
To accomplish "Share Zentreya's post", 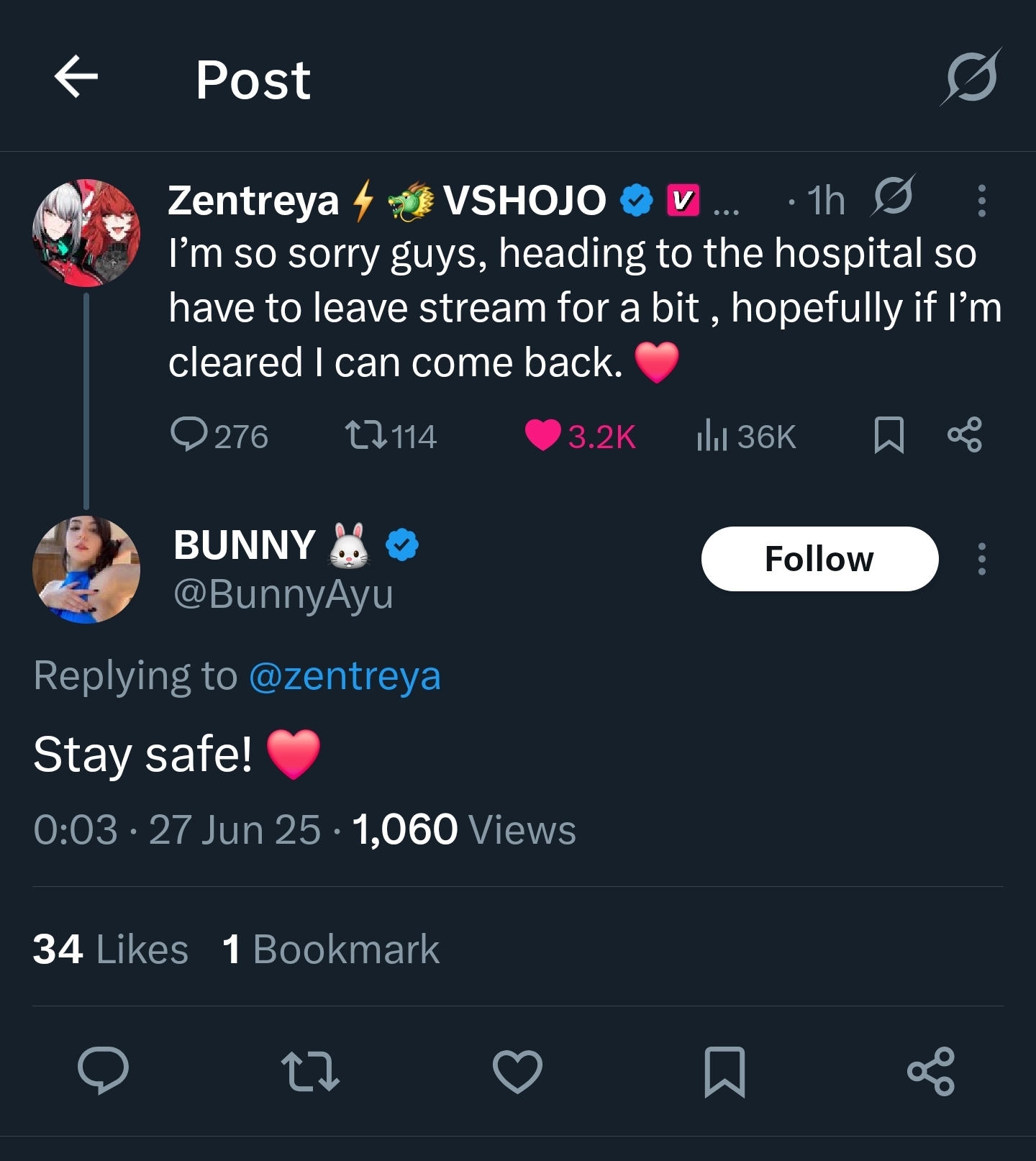I will click(964, 434).
